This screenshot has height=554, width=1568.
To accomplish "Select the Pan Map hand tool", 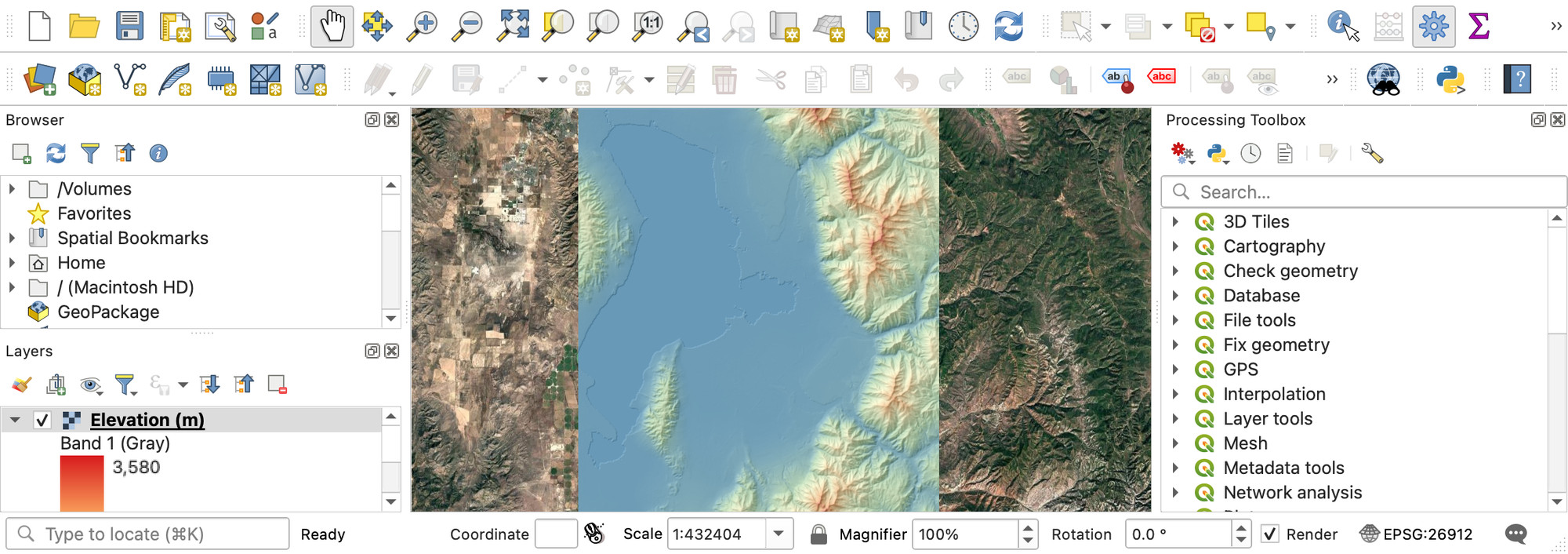I will 332,26.
